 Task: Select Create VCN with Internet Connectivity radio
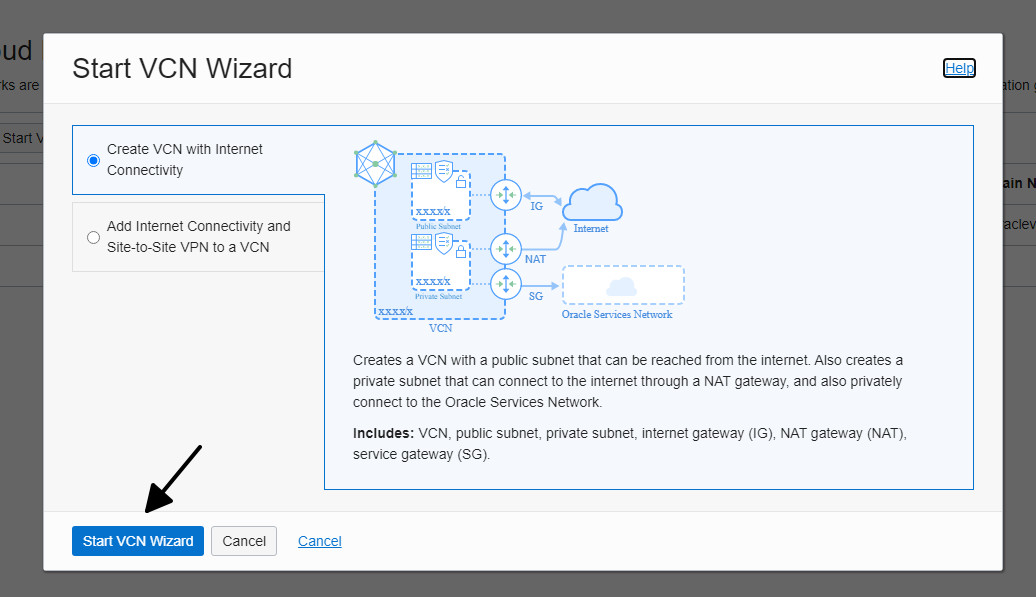[x=93, y=160]
